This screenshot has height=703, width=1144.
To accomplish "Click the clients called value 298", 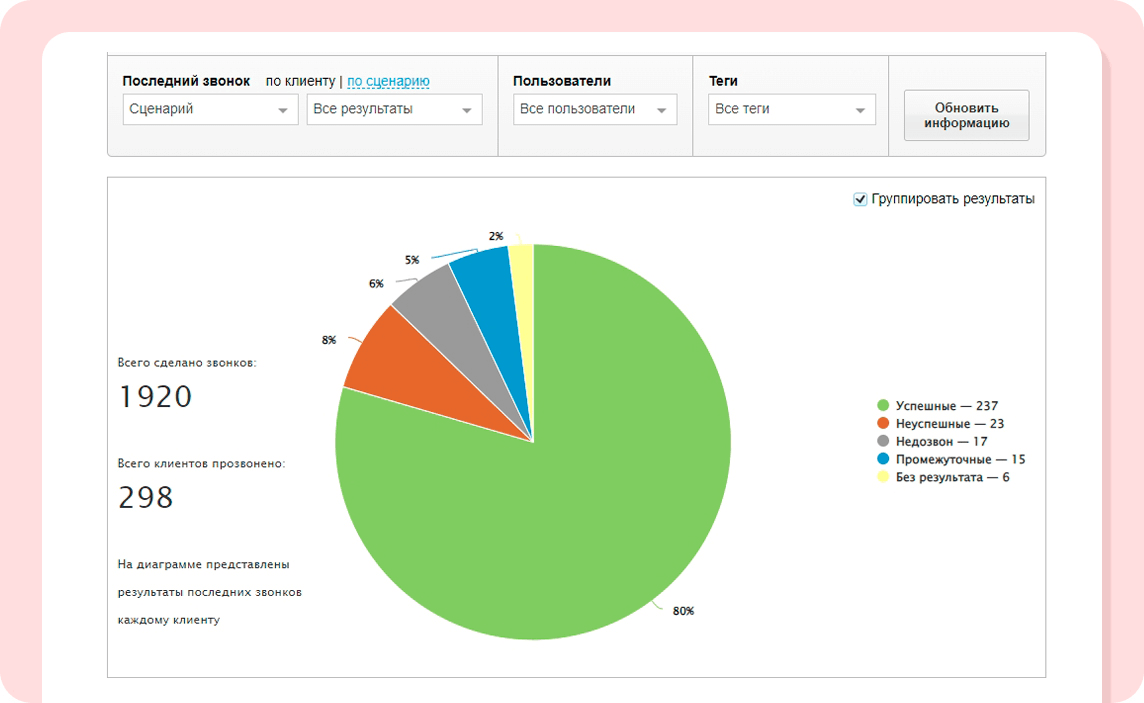I will (x=146, y=497).
